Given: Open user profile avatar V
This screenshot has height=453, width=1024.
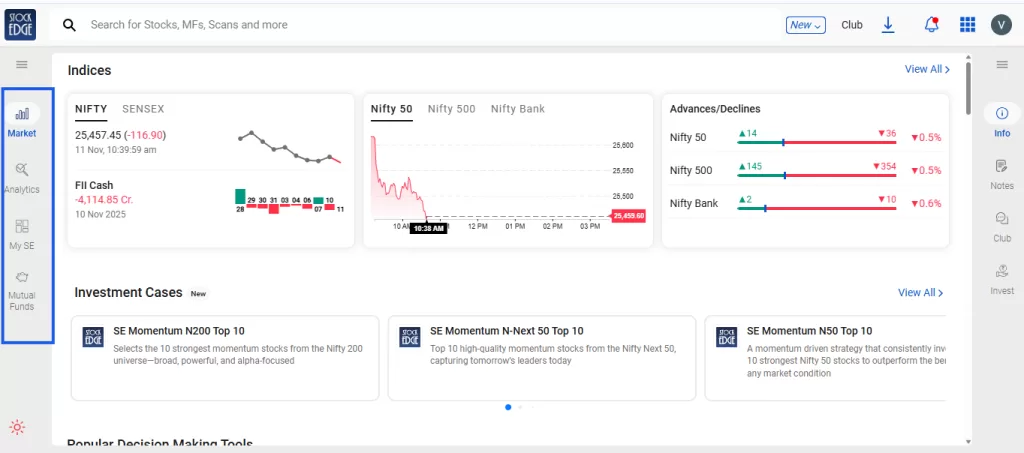Looking at the screenshot, I should click(x=1001, y=25).
